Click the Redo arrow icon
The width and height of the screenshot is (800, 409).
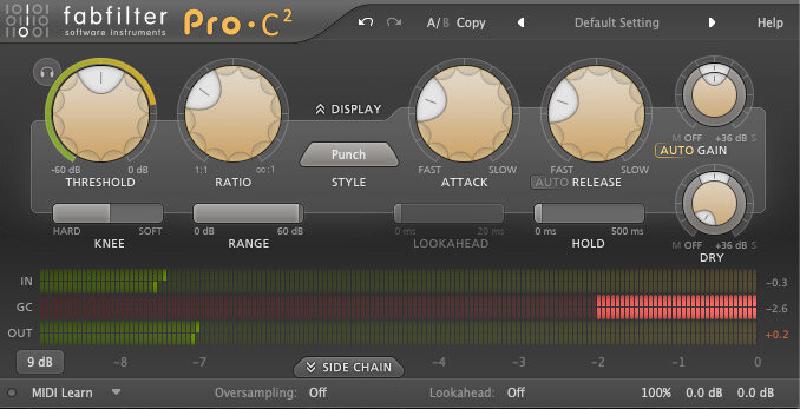[393, 23]
